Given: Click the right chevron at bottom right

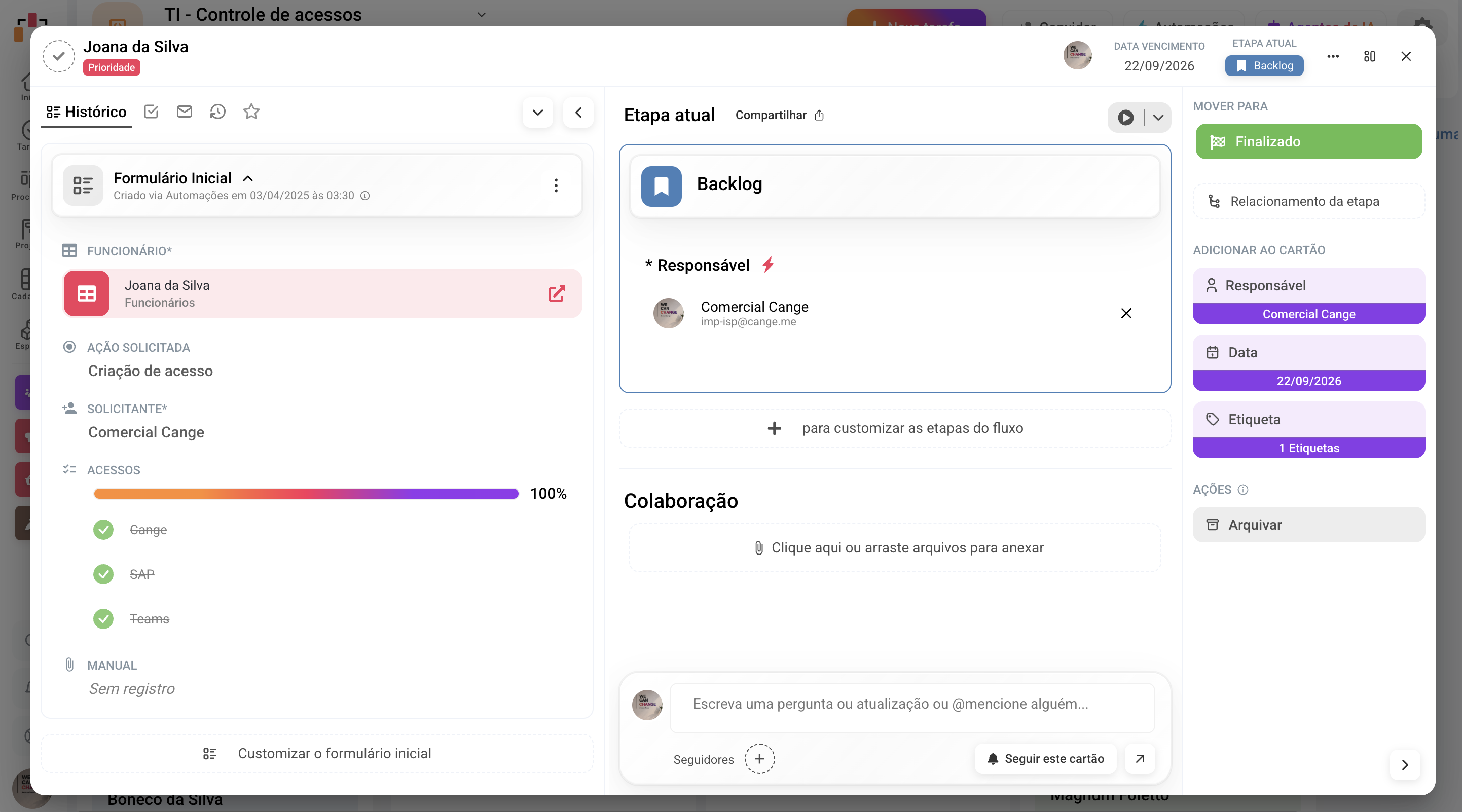Looking at the screenshot, I should (1405, 765).
